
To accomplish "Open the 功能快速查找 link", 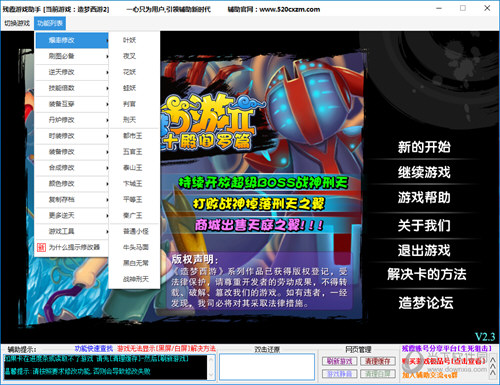I will pyautogui.click(x=94, y=349).
